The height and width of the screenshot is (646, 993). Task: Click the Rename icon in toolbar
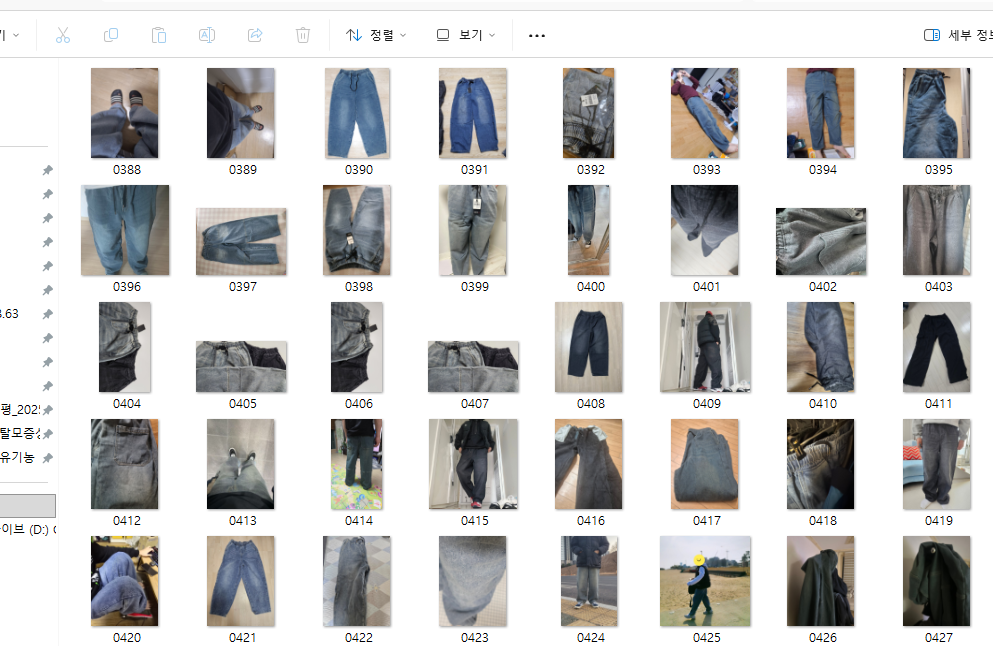pos(207,35)
